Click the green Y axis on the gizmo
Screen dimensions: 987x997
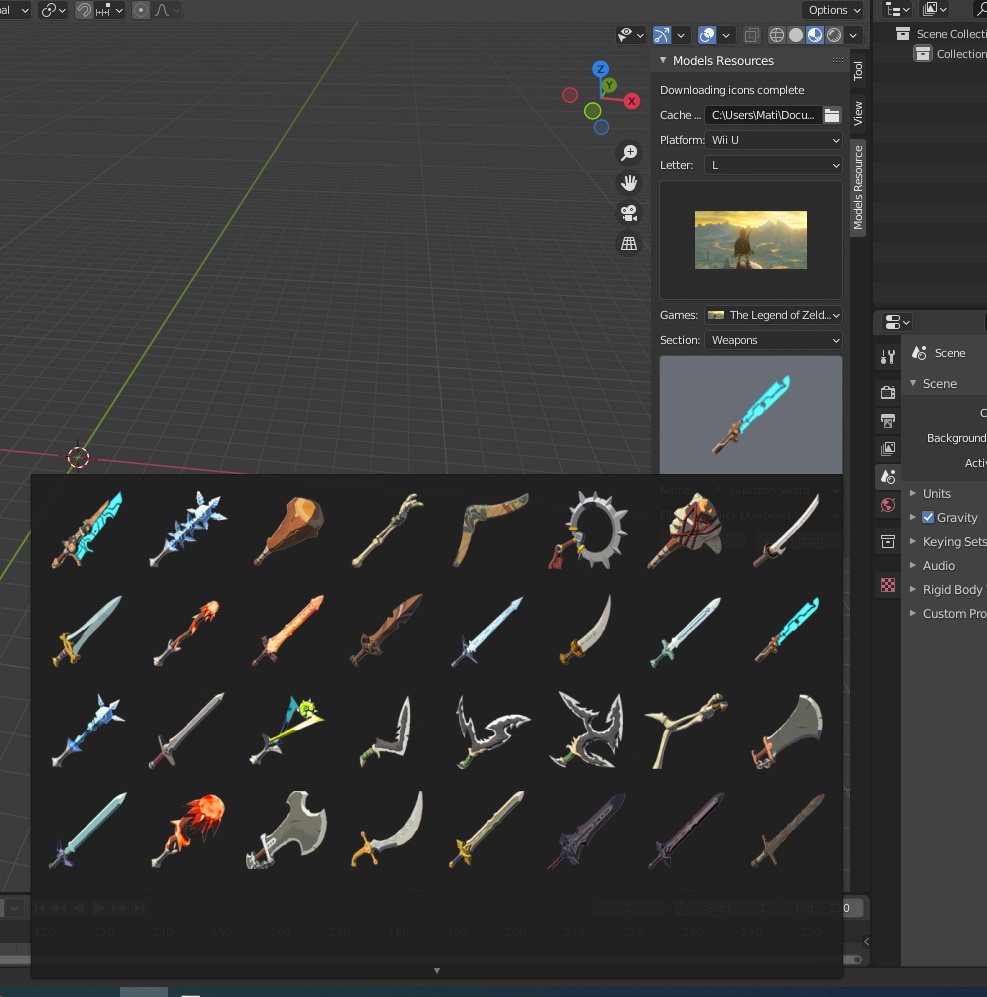click(x=609, y=85)
